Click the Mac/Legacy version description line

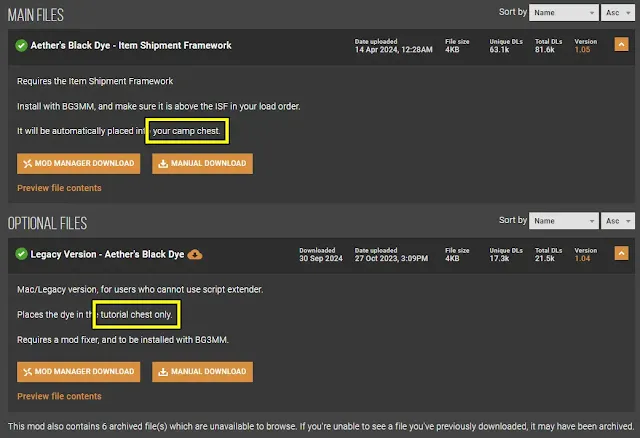pos(140,289)
